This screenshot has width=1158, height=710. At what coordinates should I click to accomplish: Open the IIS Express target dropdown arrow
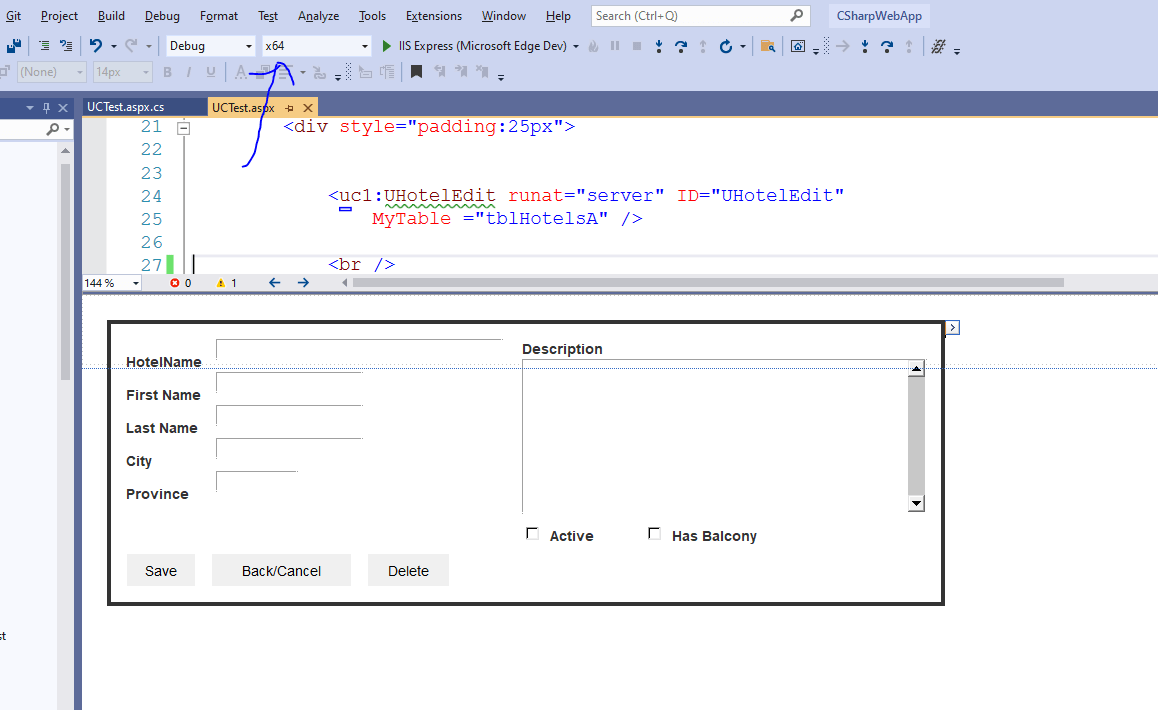(x=576, y=47)
